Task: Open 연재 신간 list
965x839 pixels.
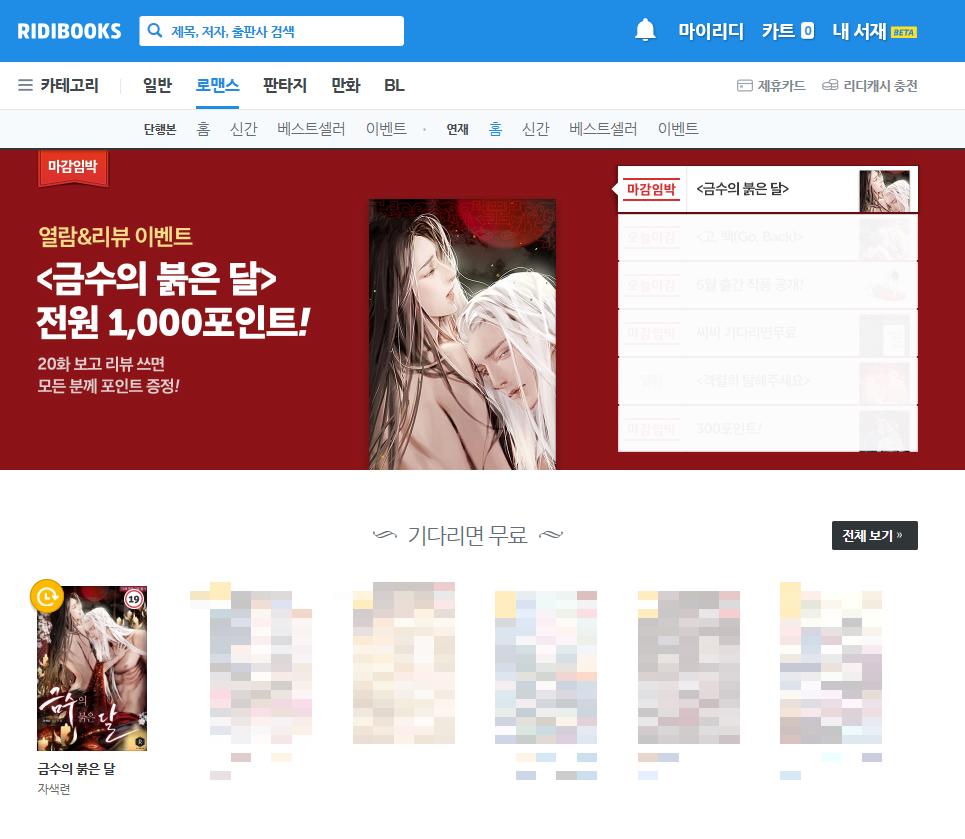Action: (x=535, y=129)
